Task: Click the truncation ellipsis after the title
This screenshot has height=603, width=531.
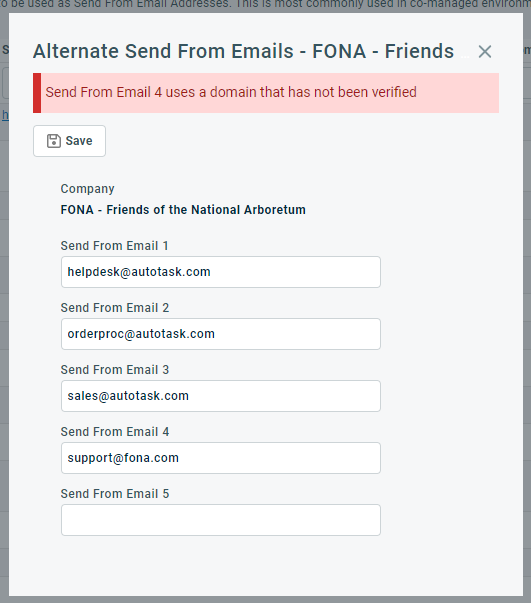Action: [x=465, y=57]
